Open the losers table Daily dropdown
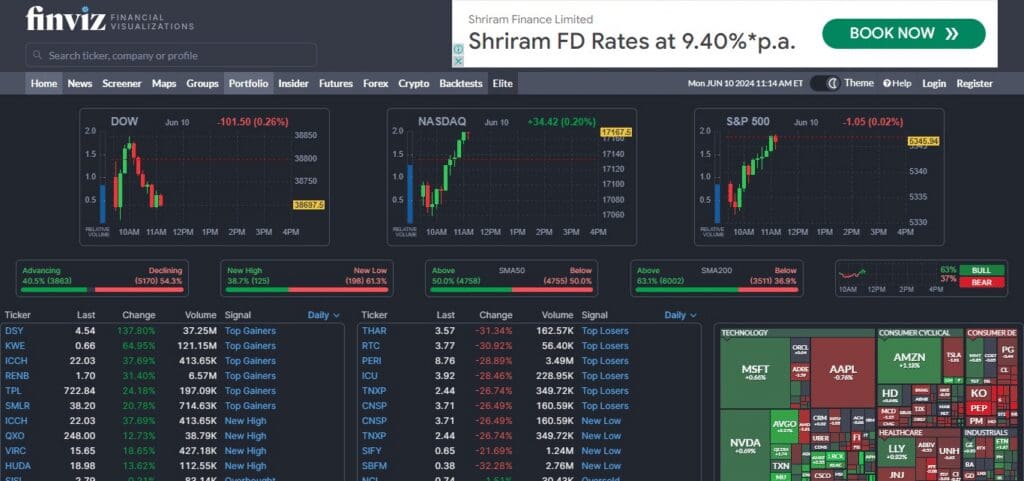1024x481 pixels. (680, 315)
